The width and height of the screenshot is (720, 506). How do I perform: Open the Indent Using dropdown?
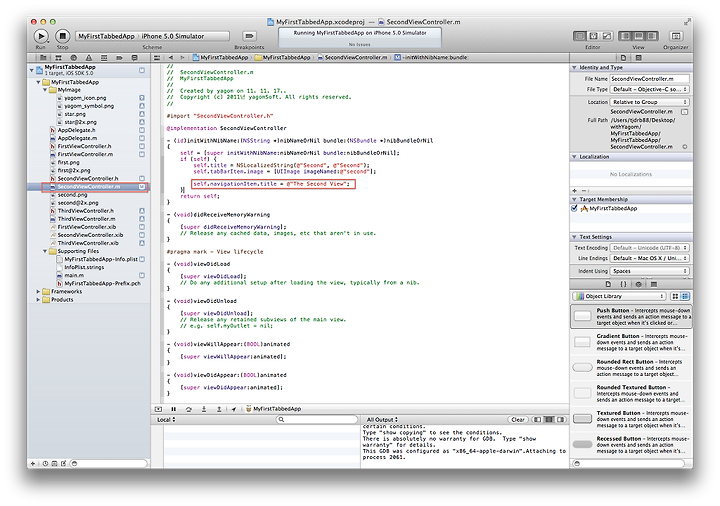(x=649, y=271)
